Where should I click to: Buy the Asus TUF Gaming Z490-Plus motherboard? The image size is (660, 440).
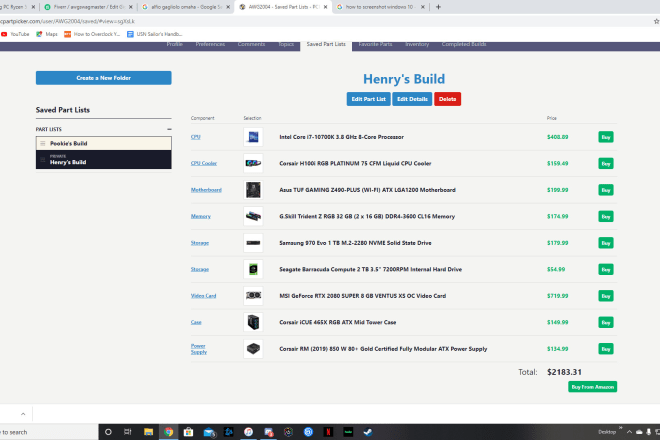[606, 190]
